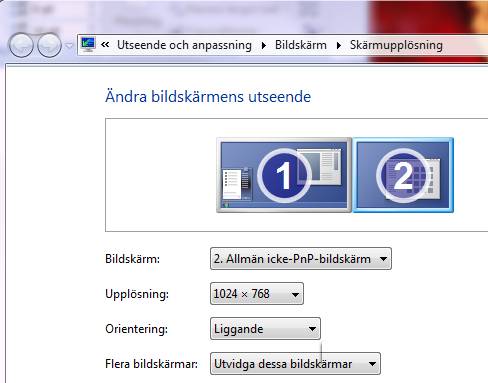Click the Control Panel icon in address bar
The image size is (488, 383).
click(88, 45)
